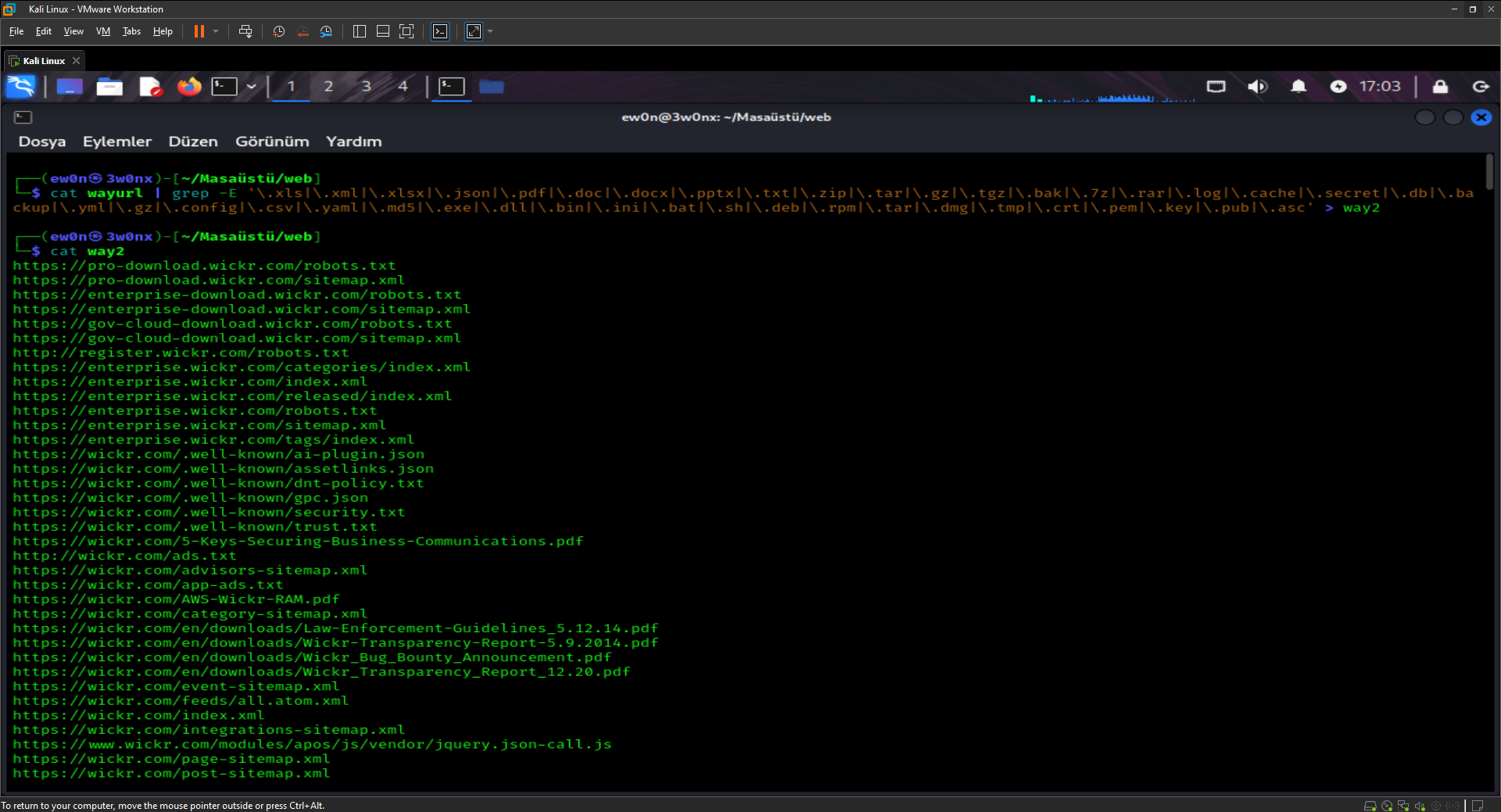Image resolution: width=1501 pixels, height=812 pixels.
Task: Lock the Kali screen with the padlock icon
Action: point(1440,86)
